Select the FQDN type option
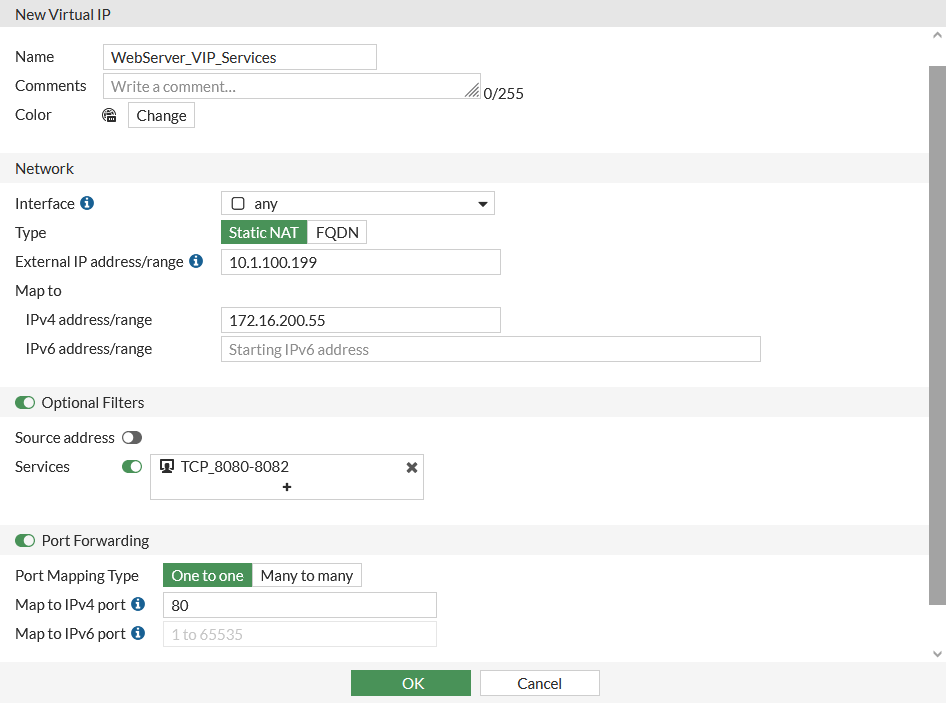This screenshot has width=946, height=703. click(x=337, y=232)
